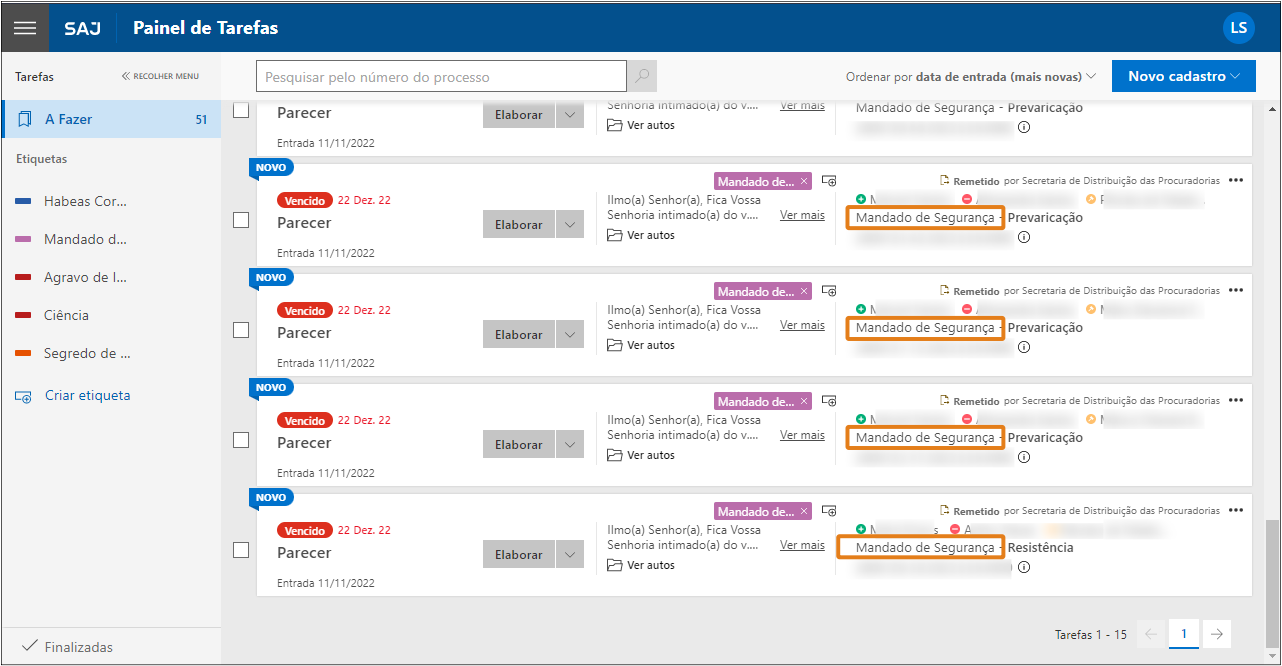Click the process number search field
The height and width of the screenshot is (666, 1282).
[x=440, y=77]
